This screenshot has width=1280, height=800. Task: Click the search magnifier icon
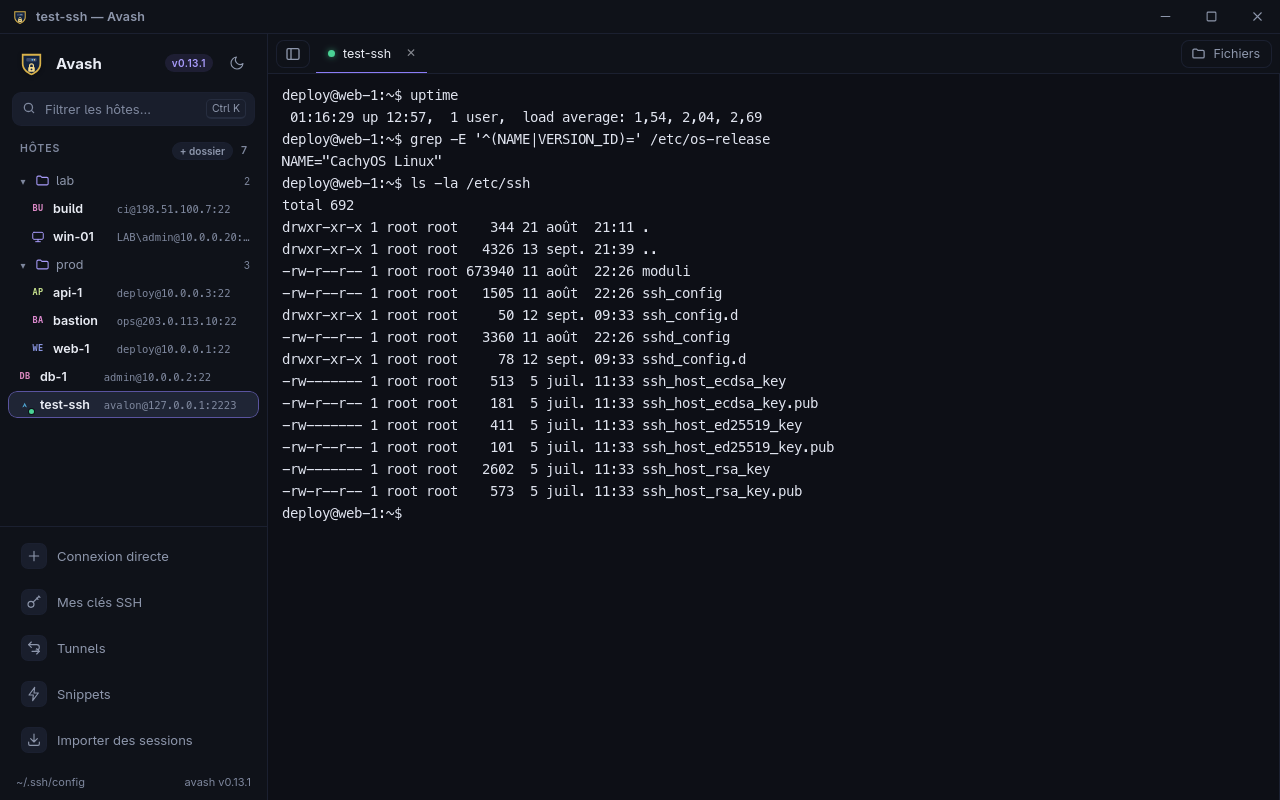(x=29, y=108)
